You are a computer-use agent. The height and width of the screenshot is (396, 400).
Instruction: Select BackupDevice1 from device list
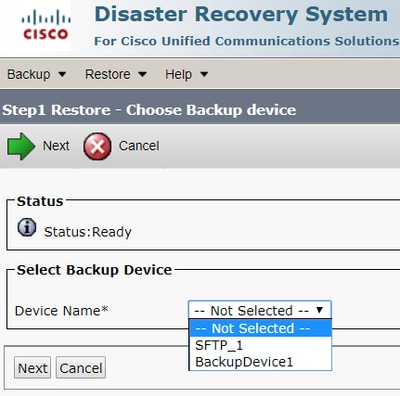tap(261, 362)
